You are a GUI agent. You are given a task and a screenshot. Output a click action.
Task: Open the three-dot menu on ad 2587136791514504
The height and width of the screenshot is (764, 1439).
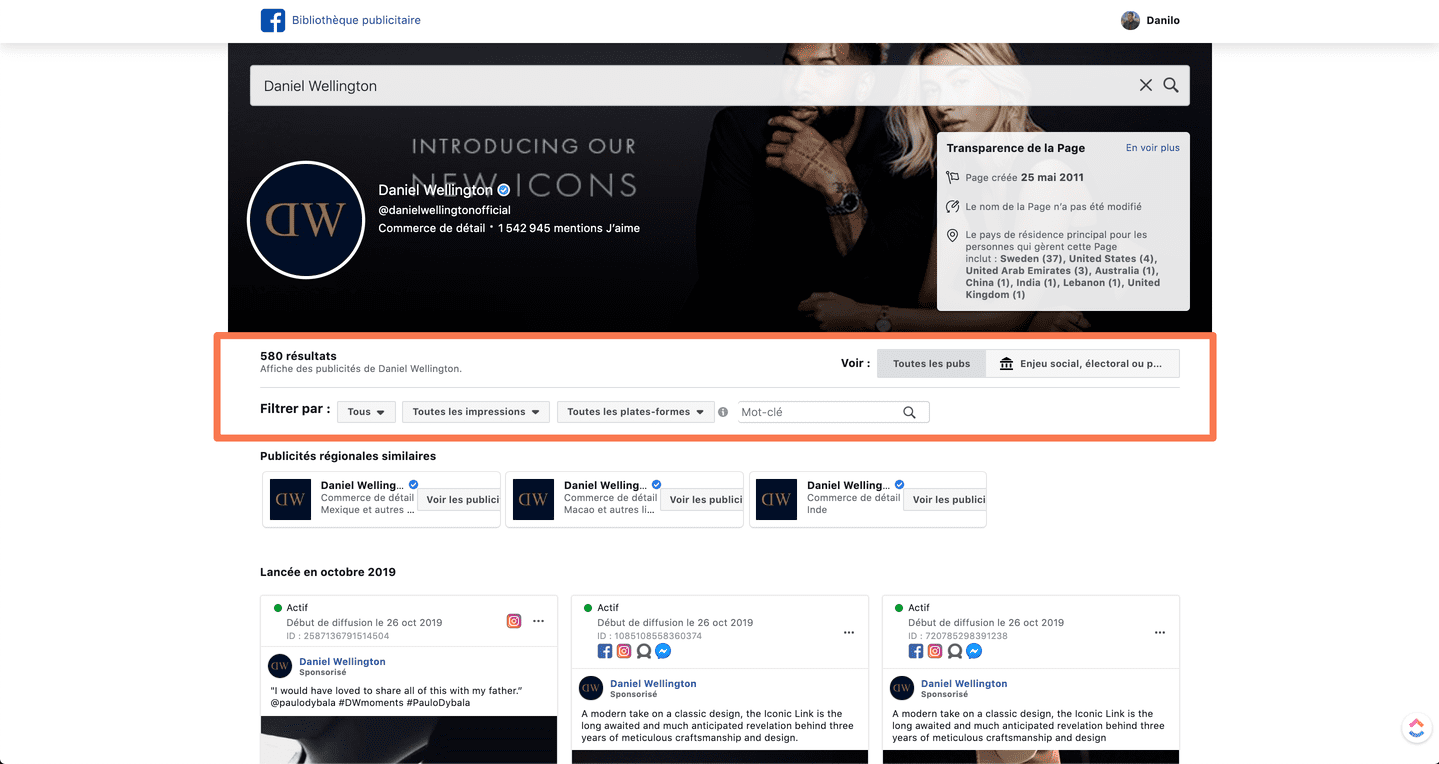(x=538, y=621)
